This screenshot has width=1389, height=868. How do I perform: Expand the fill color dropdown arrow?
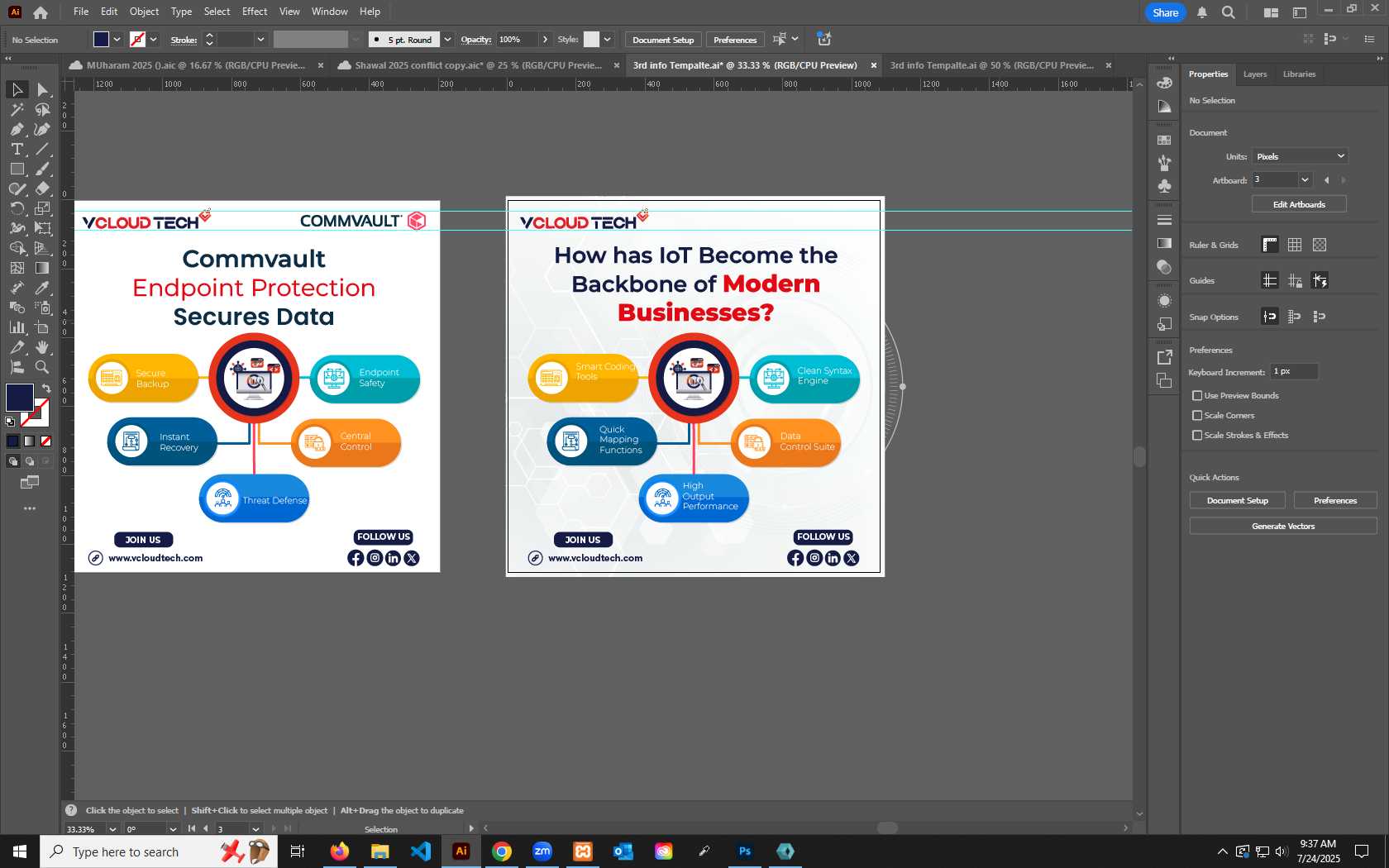117,40
